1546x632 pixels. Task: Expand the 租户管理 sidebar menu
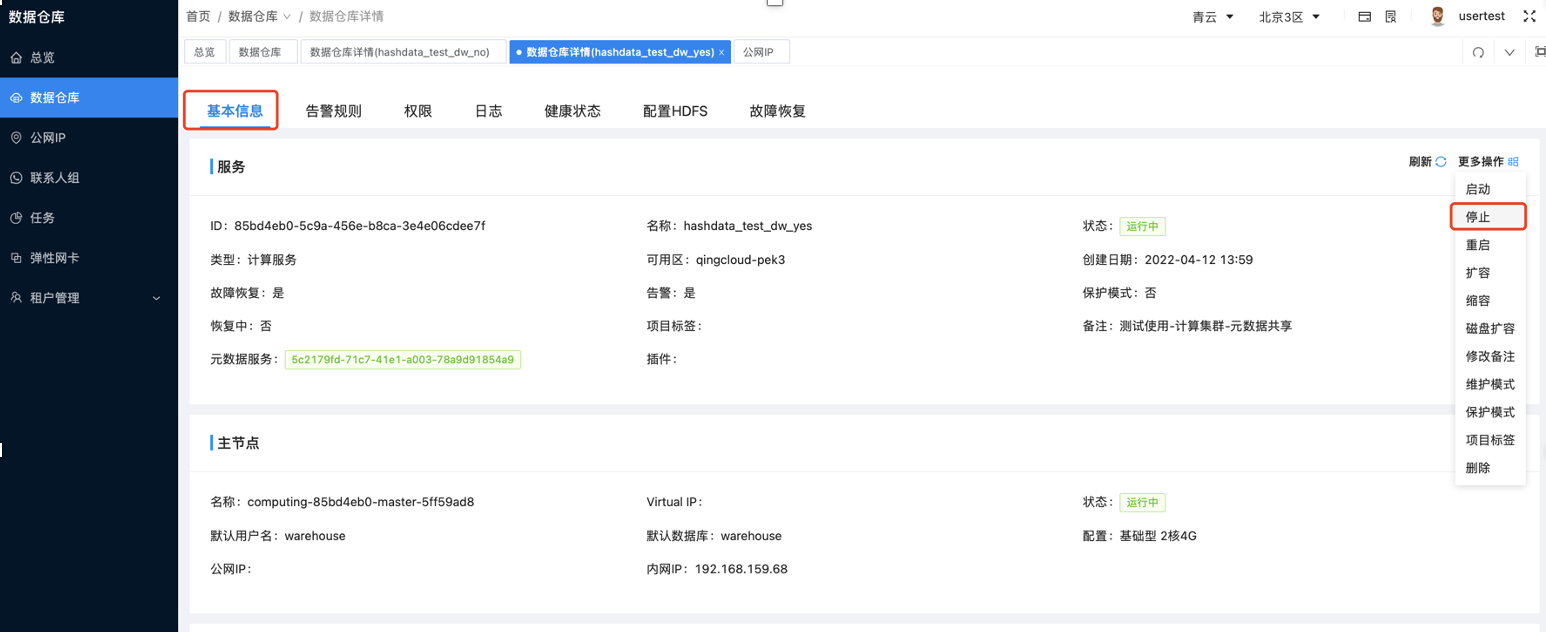click(60, 298)
